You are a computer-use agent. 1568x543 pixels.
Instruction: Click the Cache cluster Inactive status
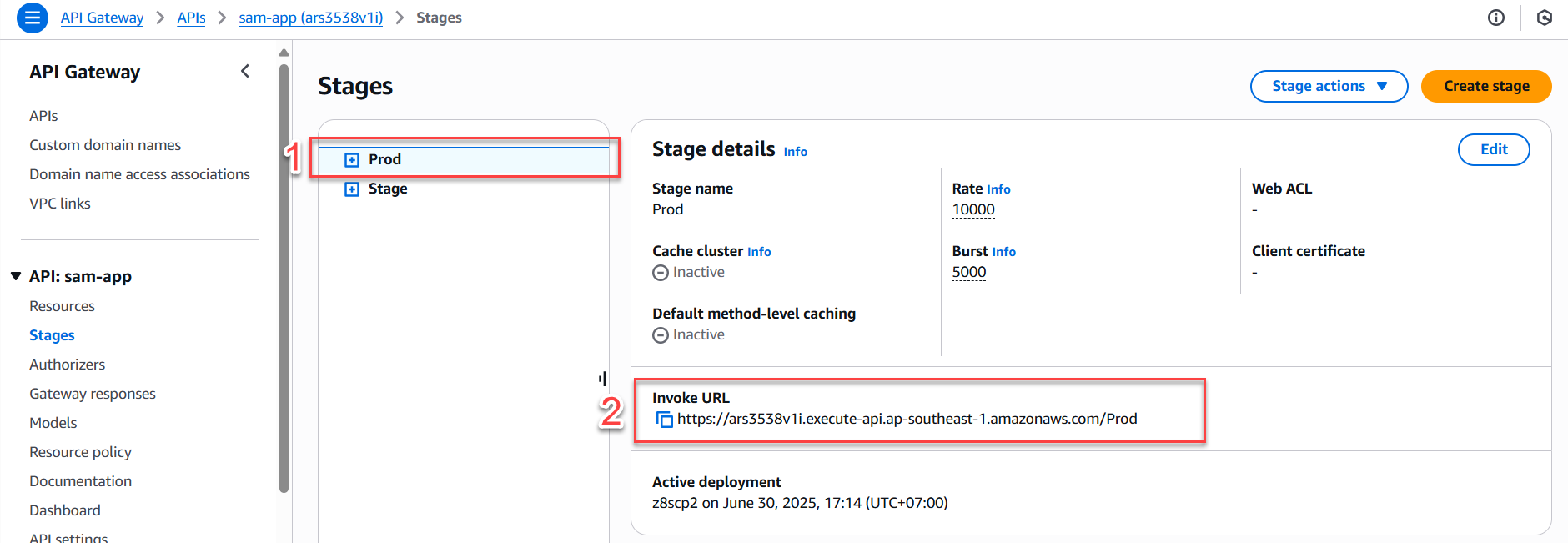689,272
